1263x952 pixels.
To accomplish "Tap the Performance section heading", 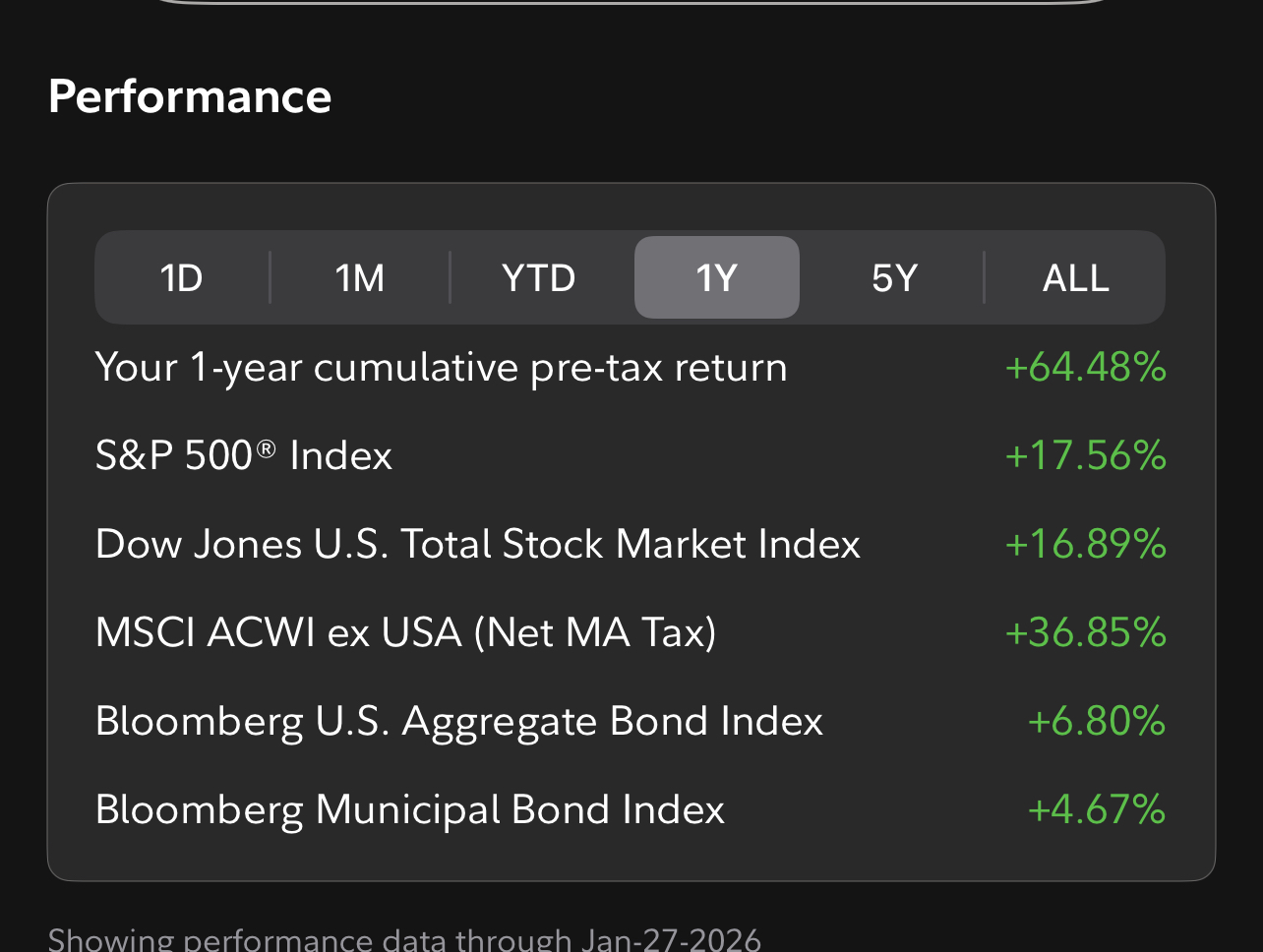I will pyautogui.click(x=190, y=96).
